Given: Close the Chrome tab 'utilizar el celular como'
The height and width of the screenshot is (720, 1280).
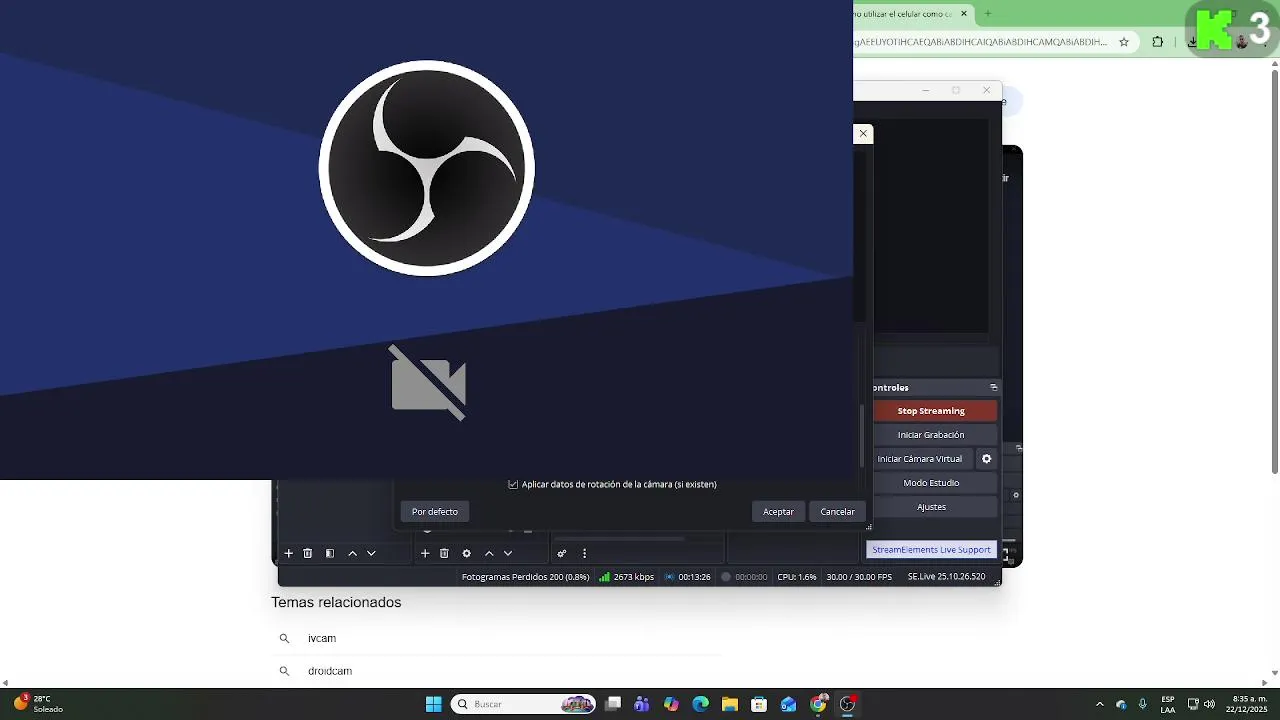Looking at the screenshot, I should (965, 14).
